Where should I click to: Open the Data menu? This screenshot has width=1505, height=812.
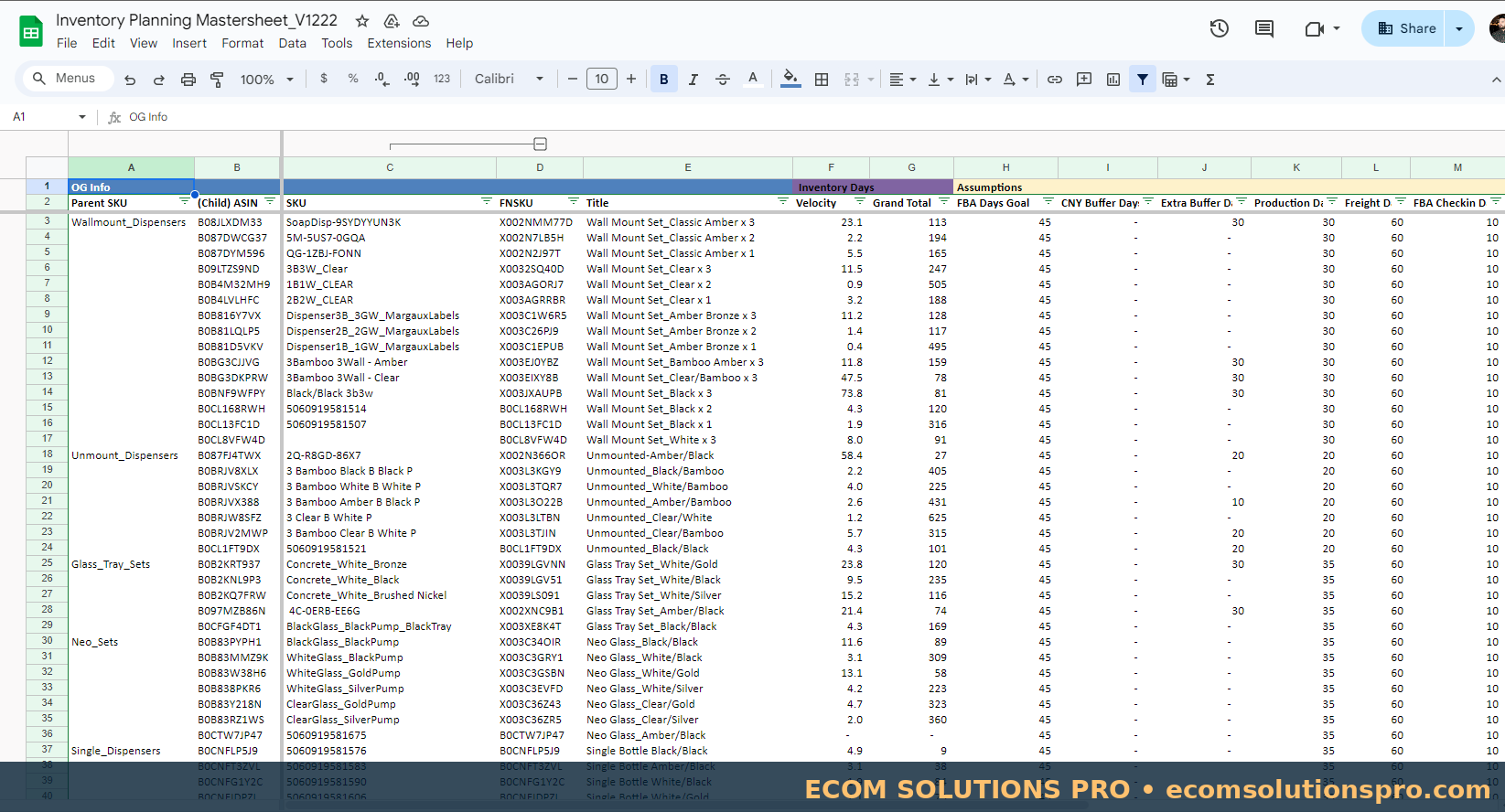(x=293, y=43)
